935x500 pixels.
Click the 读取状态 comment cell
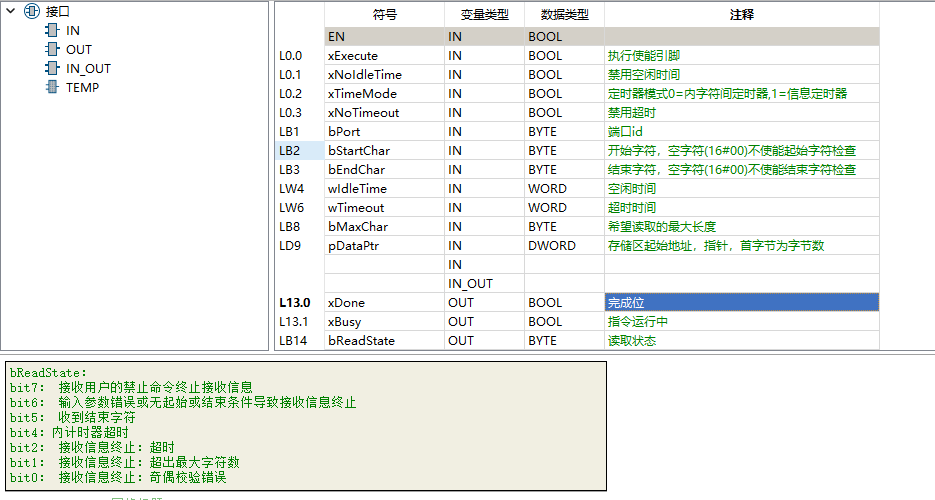pyautogui.click(x=742, y=341)
